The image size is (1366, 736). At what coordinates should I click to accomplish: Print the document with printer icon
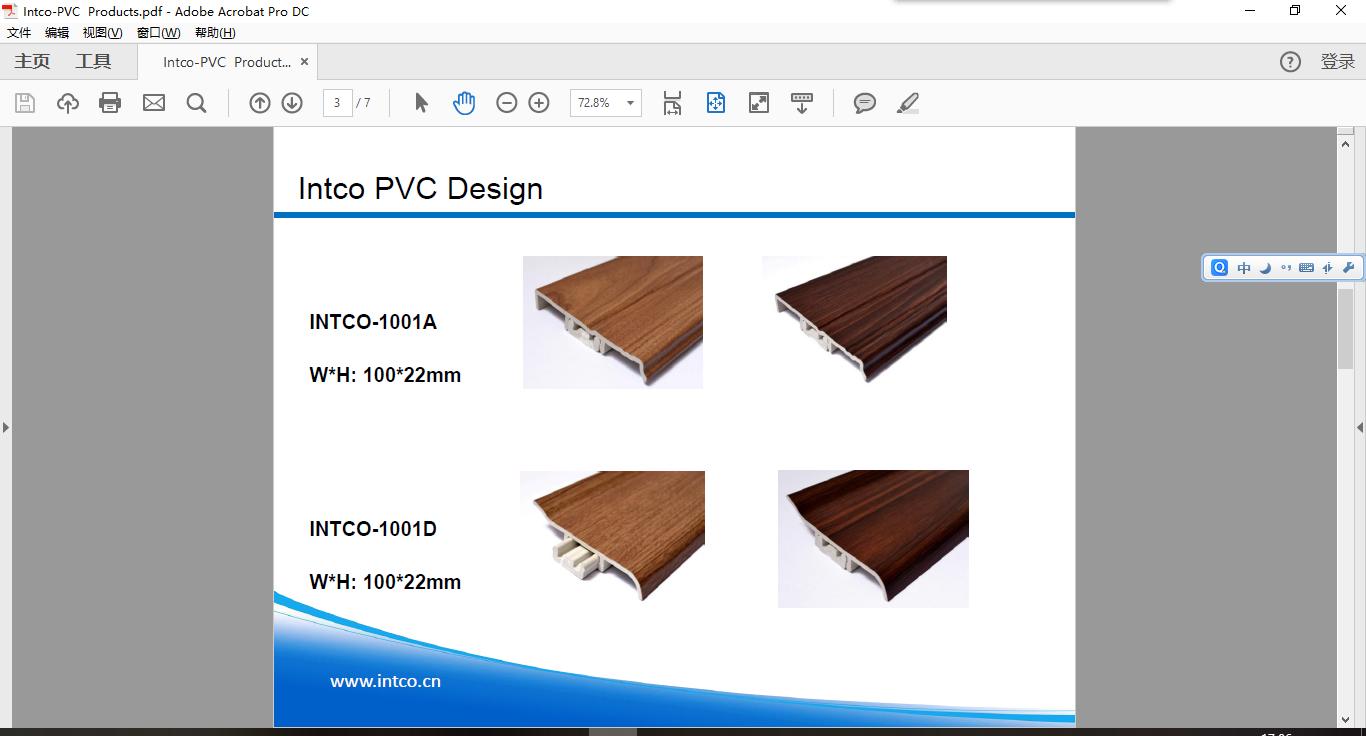(x=110, y=103)
